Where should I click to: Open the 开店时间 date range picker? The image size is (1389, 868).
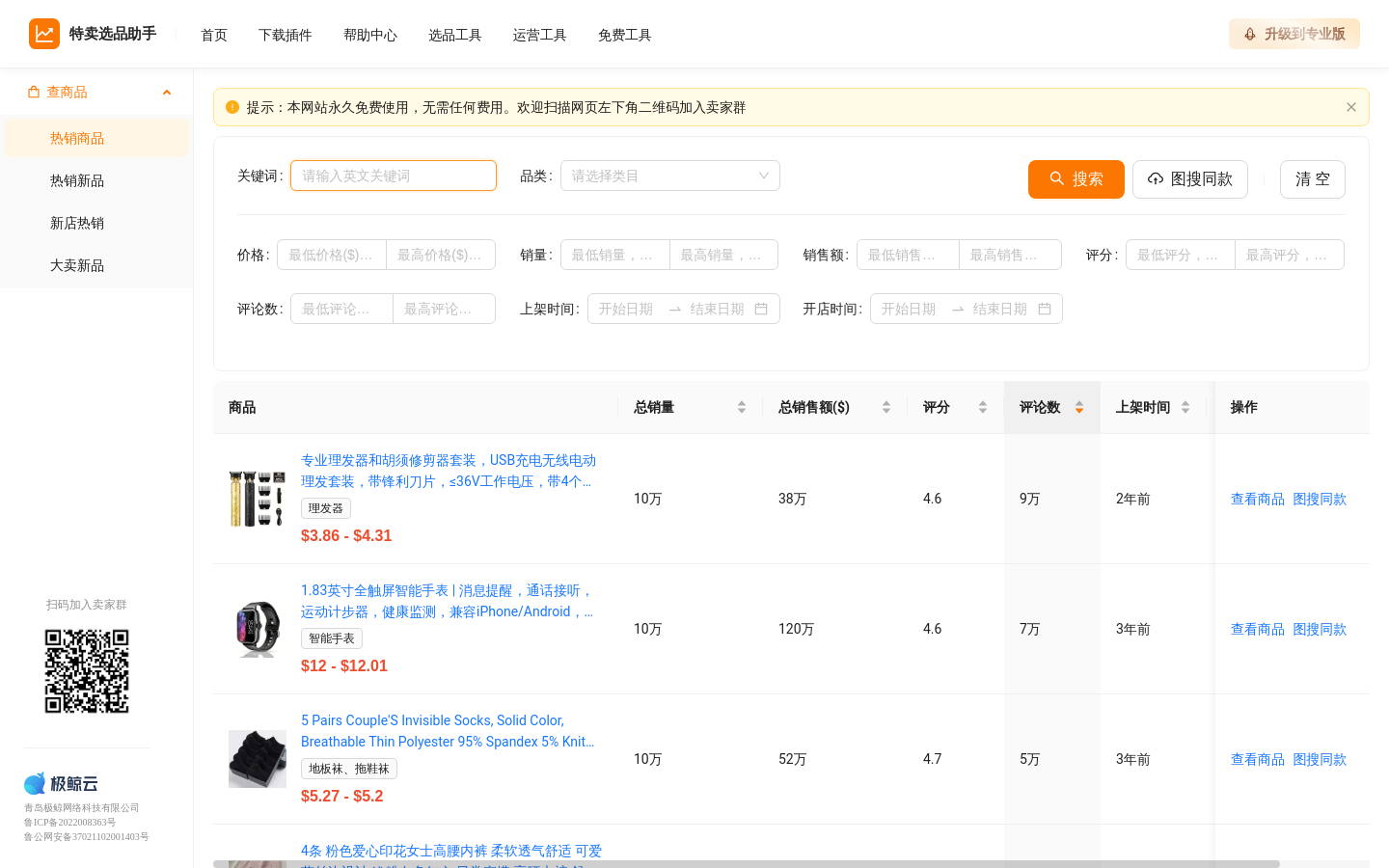click(x=966, y=309)
